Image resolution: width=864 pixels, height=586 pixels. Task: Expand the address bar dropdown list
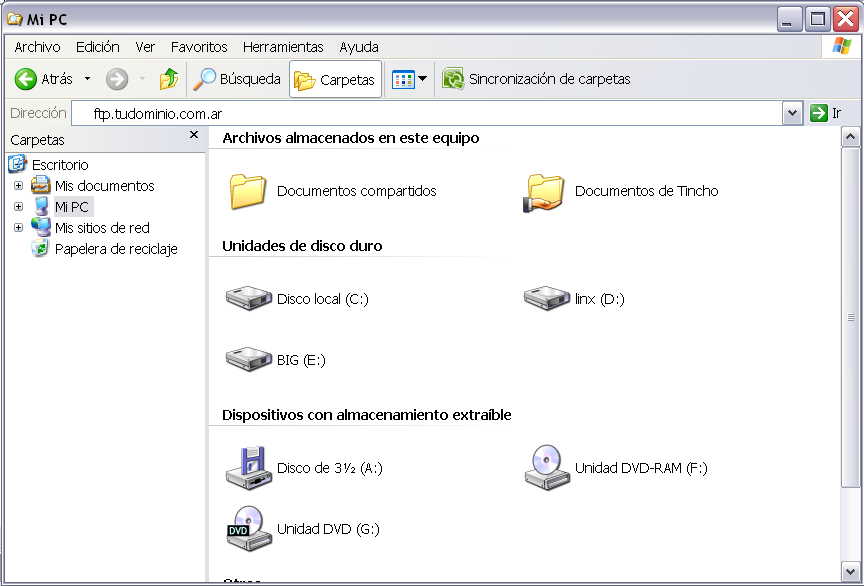pyautogui.click(x=792, y=114)
